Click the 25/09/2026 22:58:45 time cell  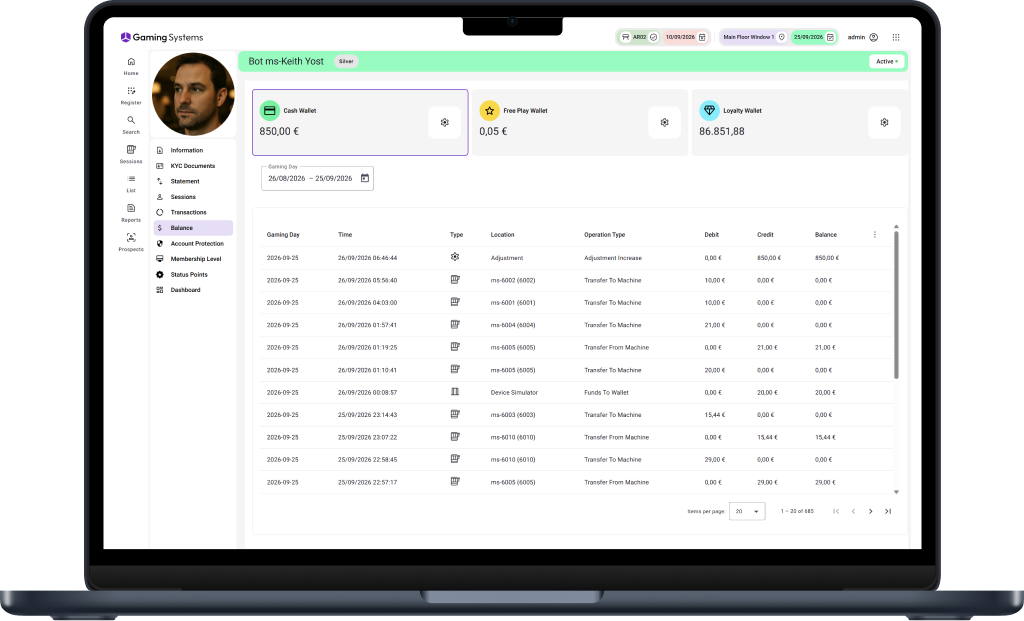pos(367,460)
